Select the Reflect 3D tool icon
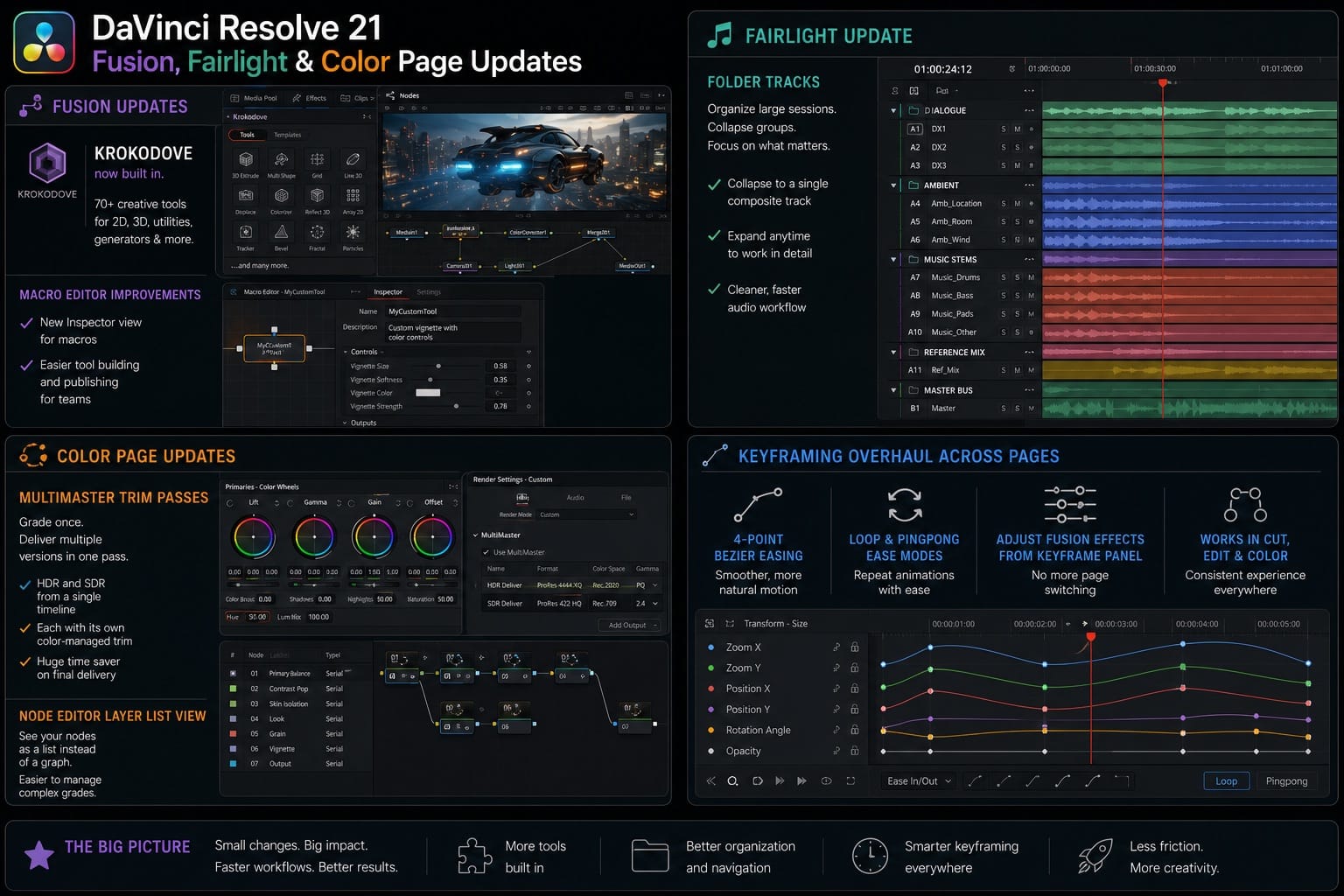Screen dimensions: 1344x896 [x=317, y=195]
